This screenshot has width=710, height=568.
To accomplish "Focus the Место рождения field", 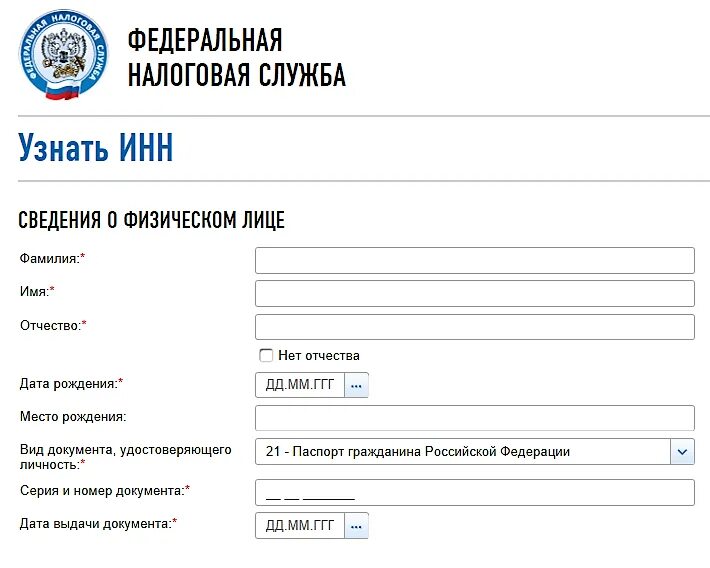I will (474, 418).
